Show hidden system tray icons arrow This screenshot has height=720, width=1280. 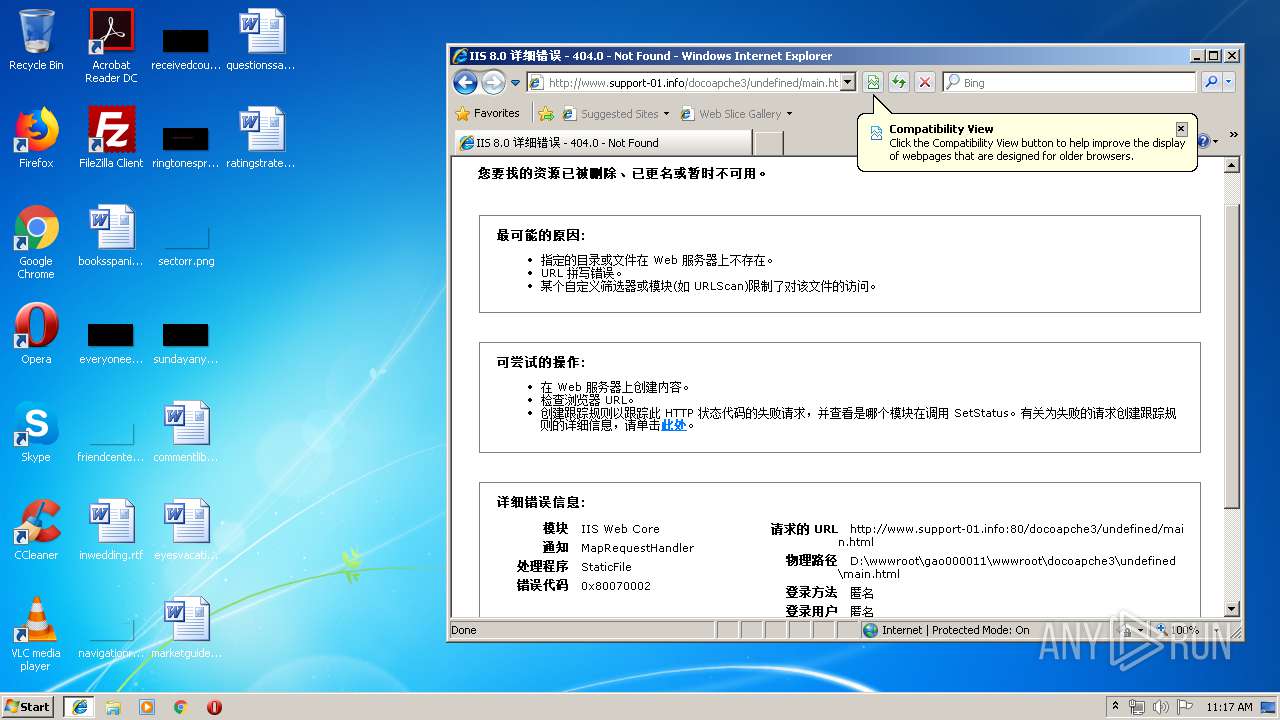(x=1116, y=706)
